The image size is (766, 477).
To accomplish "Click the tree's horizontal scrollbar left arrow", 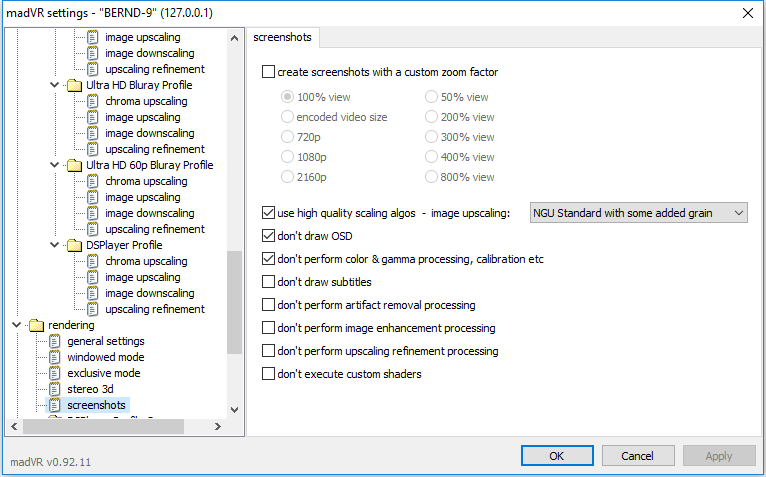I will pyautogui.click(x=14, y=427).
